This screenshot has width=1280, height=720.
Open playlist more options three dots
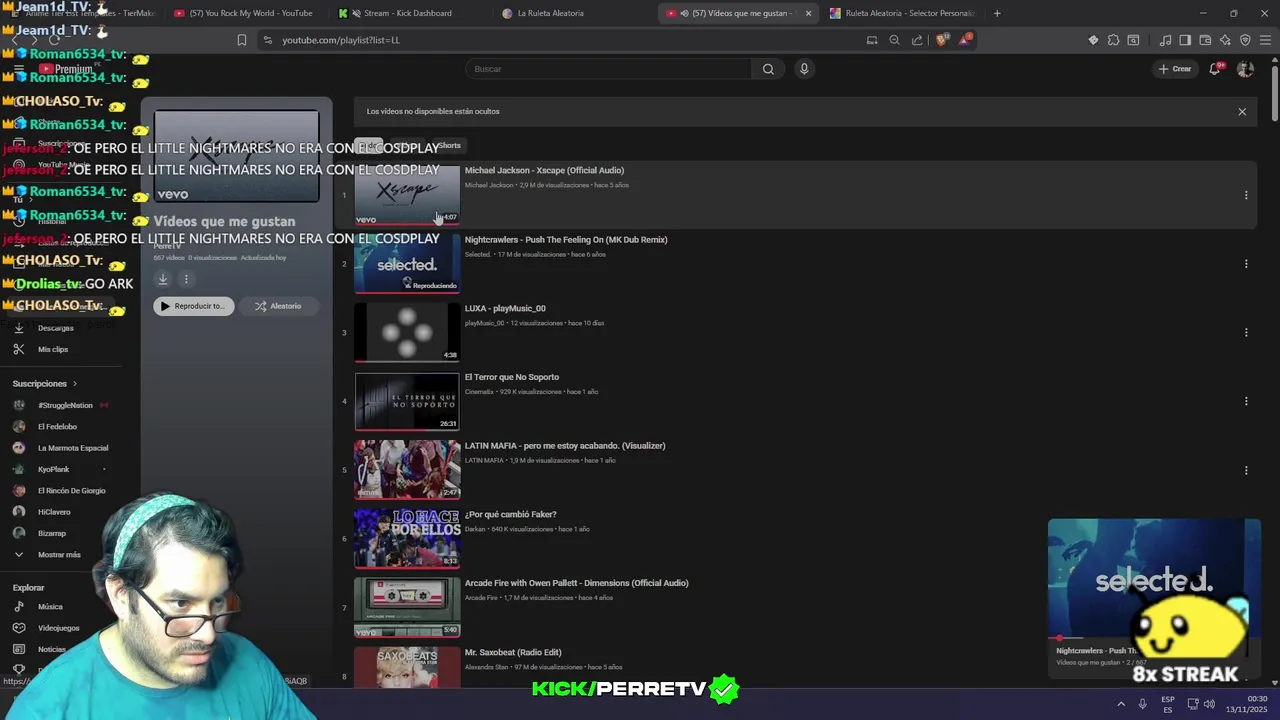point(185,279)
